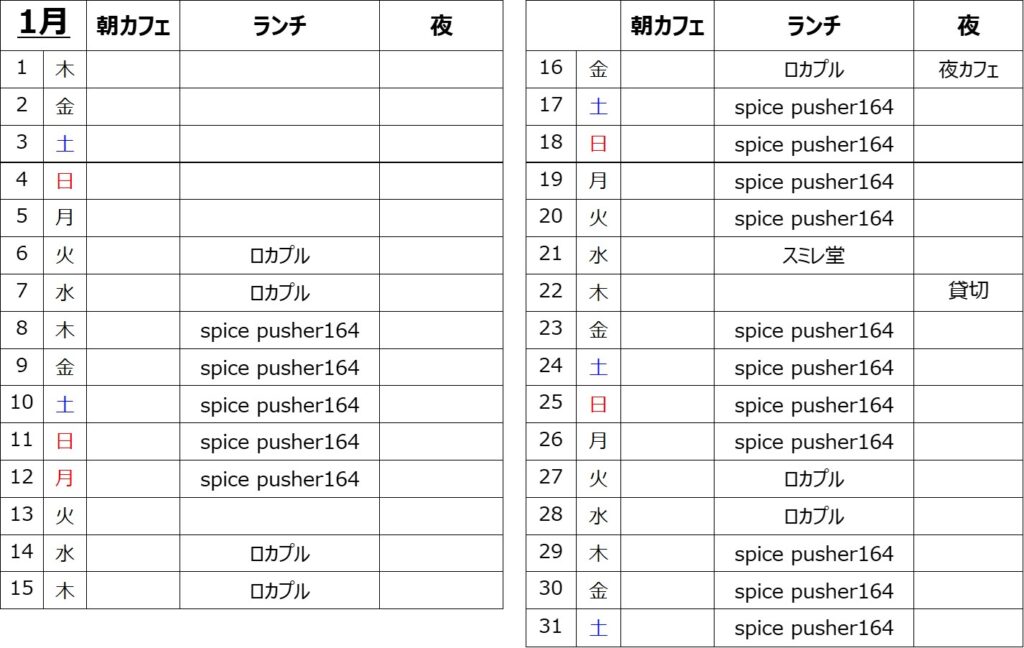Click the ロカプル lunch entry on the 16th
Viewport: 1024px width, 648px height.
point(813,70)
